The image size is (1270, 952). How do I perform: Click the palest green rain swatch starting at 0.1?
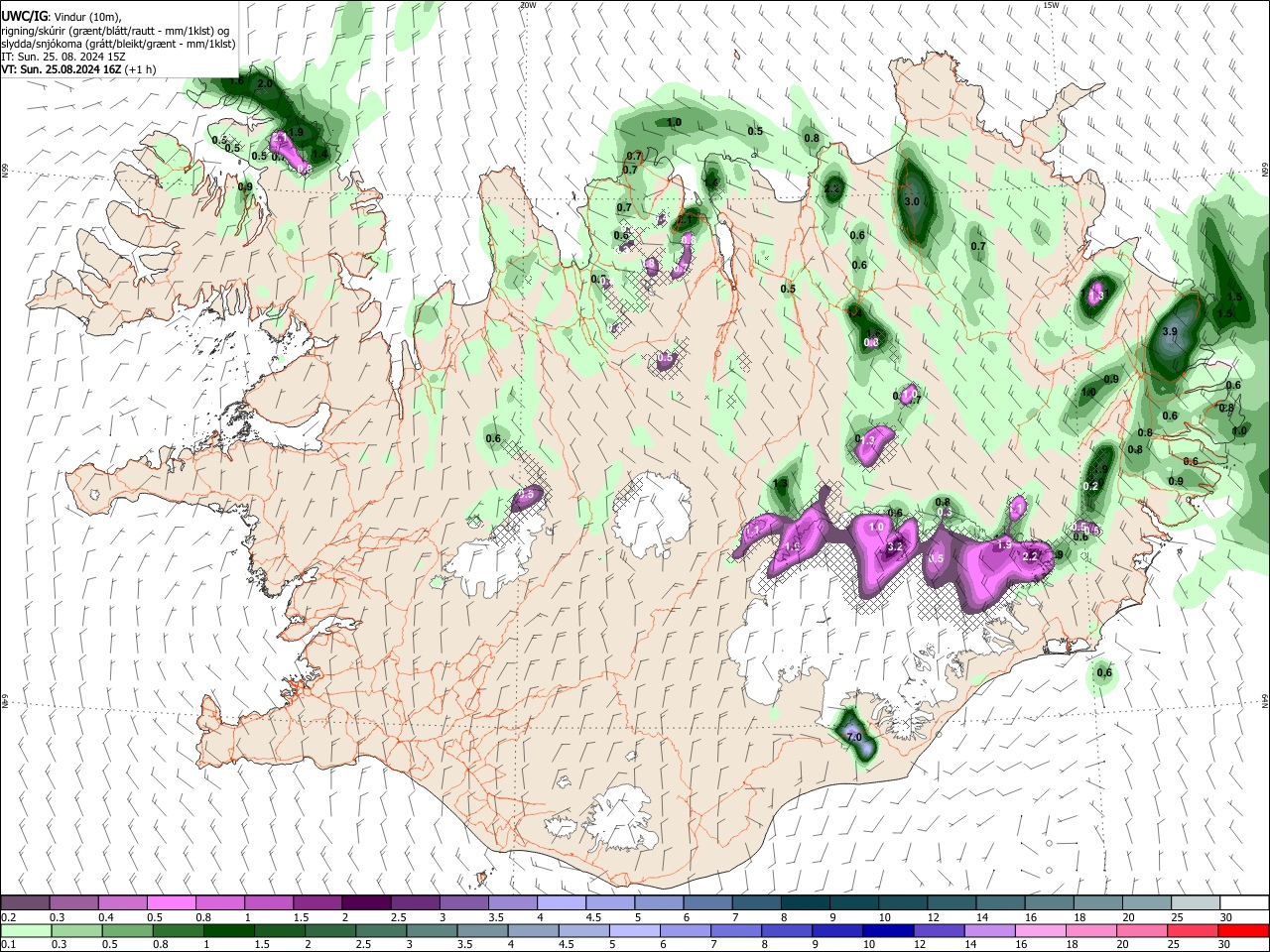[x=26, y=931]
